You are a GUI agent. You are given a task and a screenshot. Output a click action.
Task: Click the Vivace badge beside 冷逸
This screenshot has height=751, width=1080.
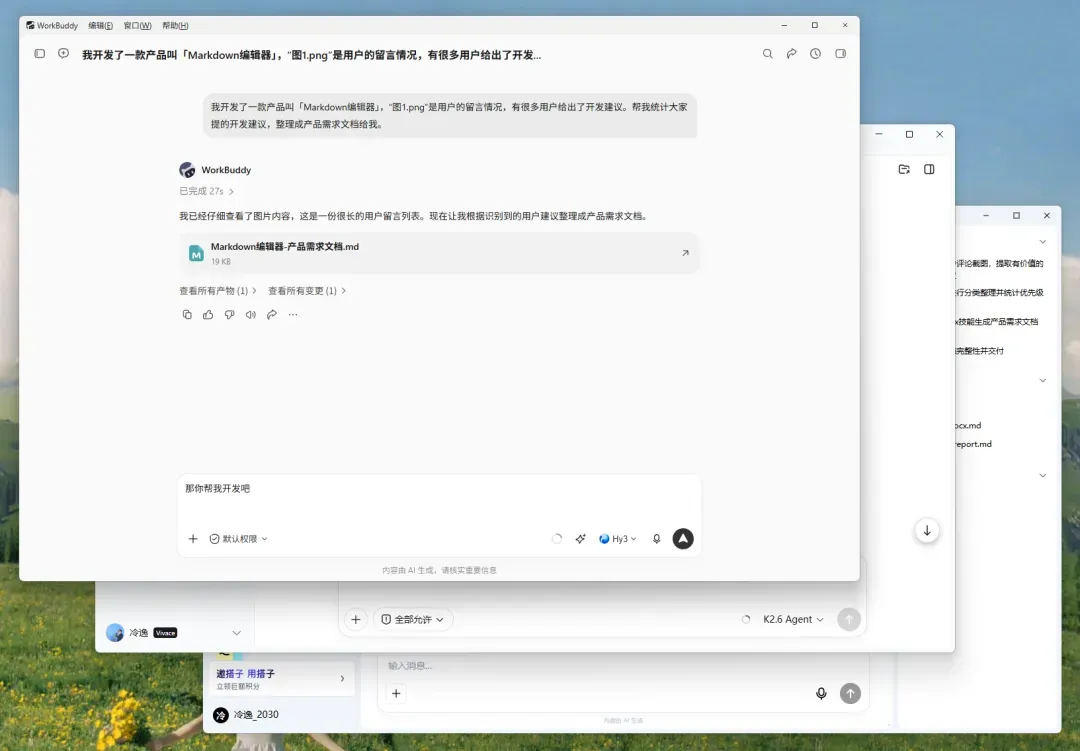pos(165,632)
